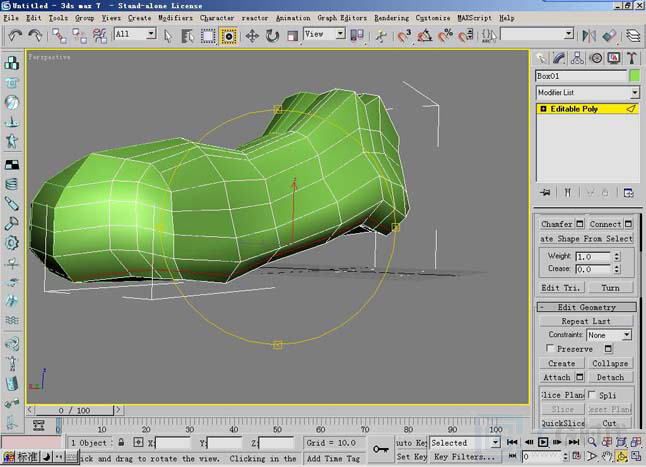Switch to the Create command panel tab
Viewport: 646px width, 467px height.
tap(541, 58)
